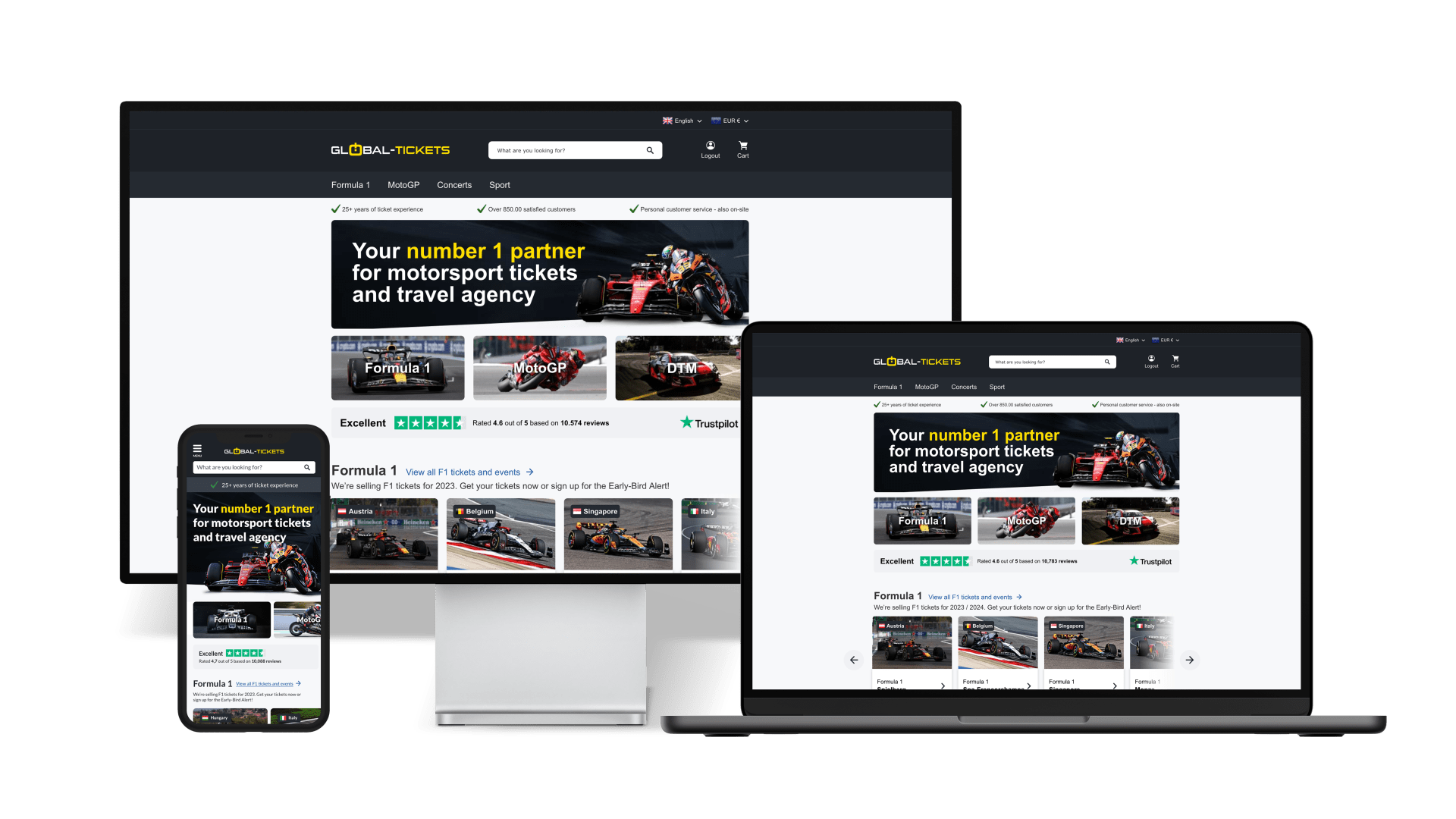Click the search magnifier icon
Screen dimensions: 1456x819
649,149
